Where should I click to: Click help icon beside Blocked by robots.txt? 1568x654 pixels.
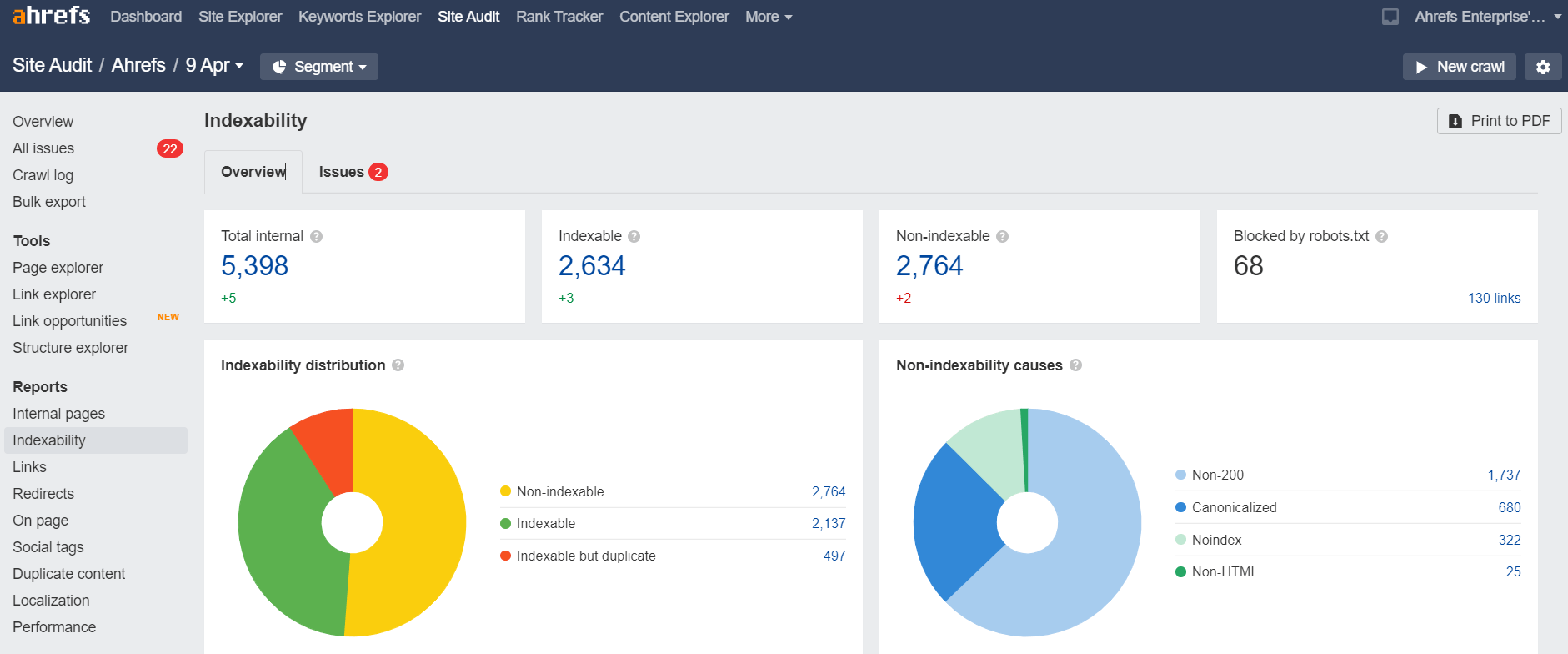[x=1382, y=237]
